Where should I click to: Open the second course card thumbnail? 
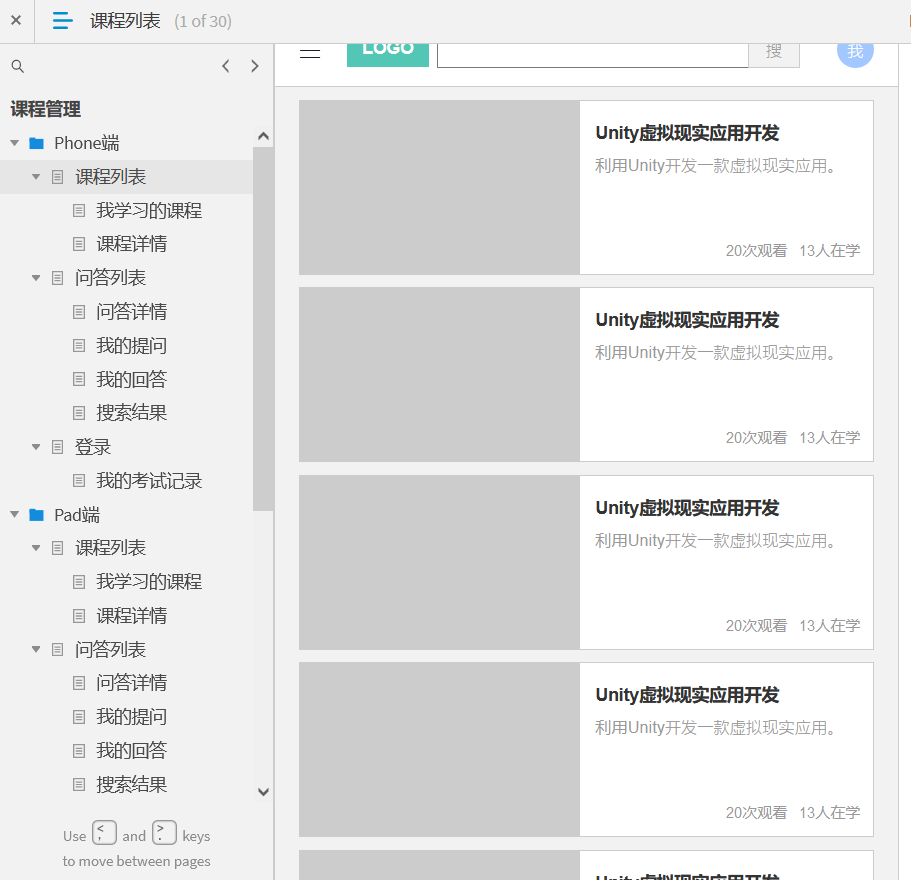click(439, 375)
